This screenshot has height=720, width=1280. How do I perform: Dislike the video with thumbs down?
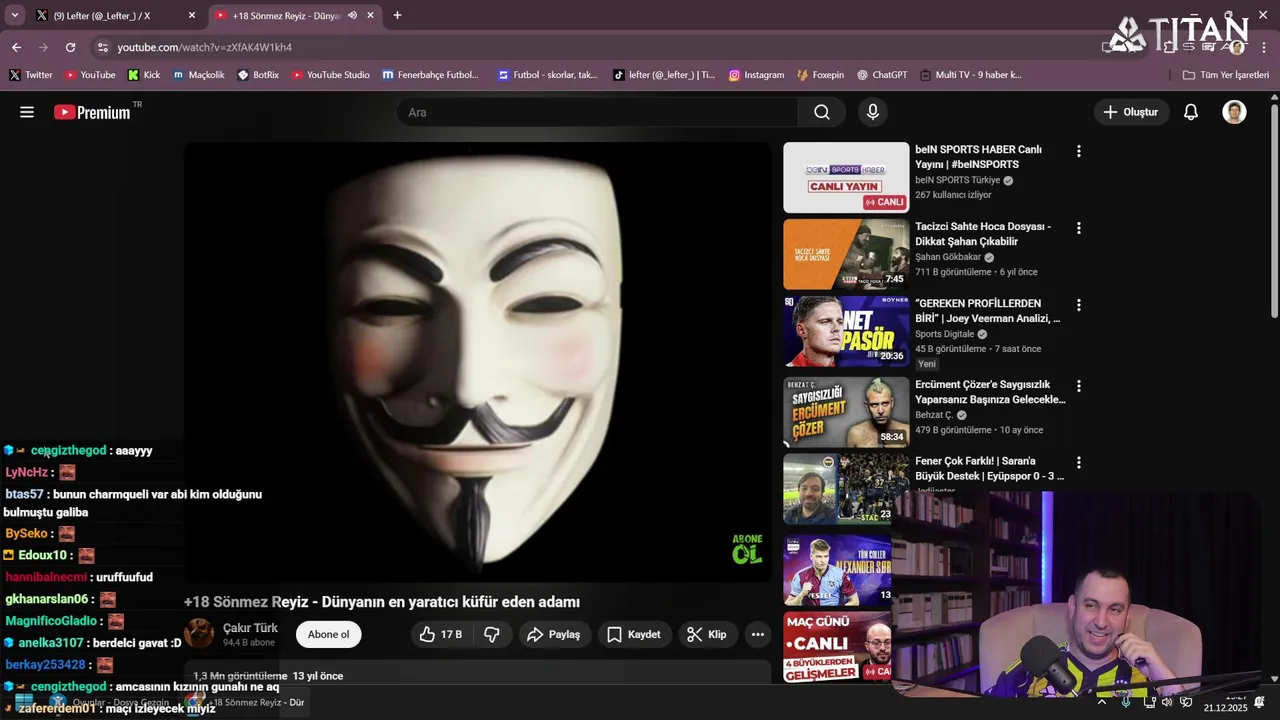(x=492, y=634)
